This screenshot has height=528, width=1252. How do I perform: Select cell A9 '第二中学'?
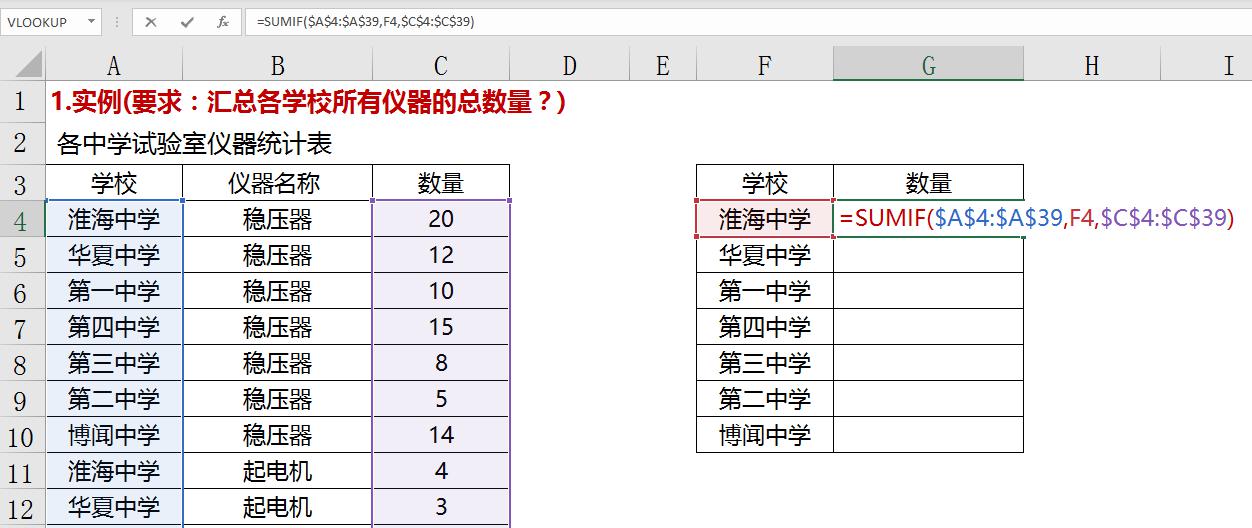pyautogui.click(x=114, y=399)
